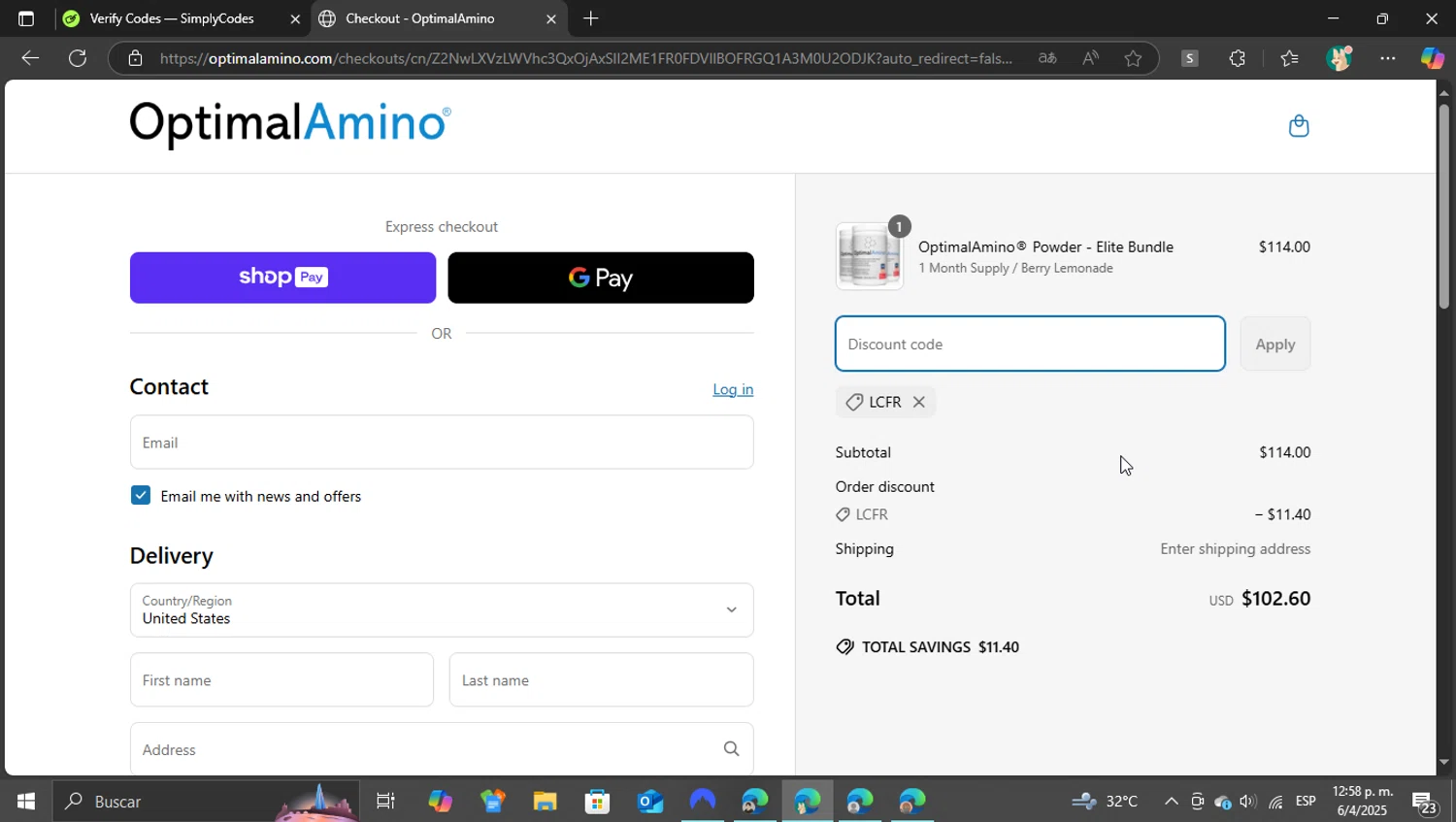Image resolution: width=1456 pixels, height=822 pixels.
Task: Open a new browser tab
Action: (x=590, y=18)
